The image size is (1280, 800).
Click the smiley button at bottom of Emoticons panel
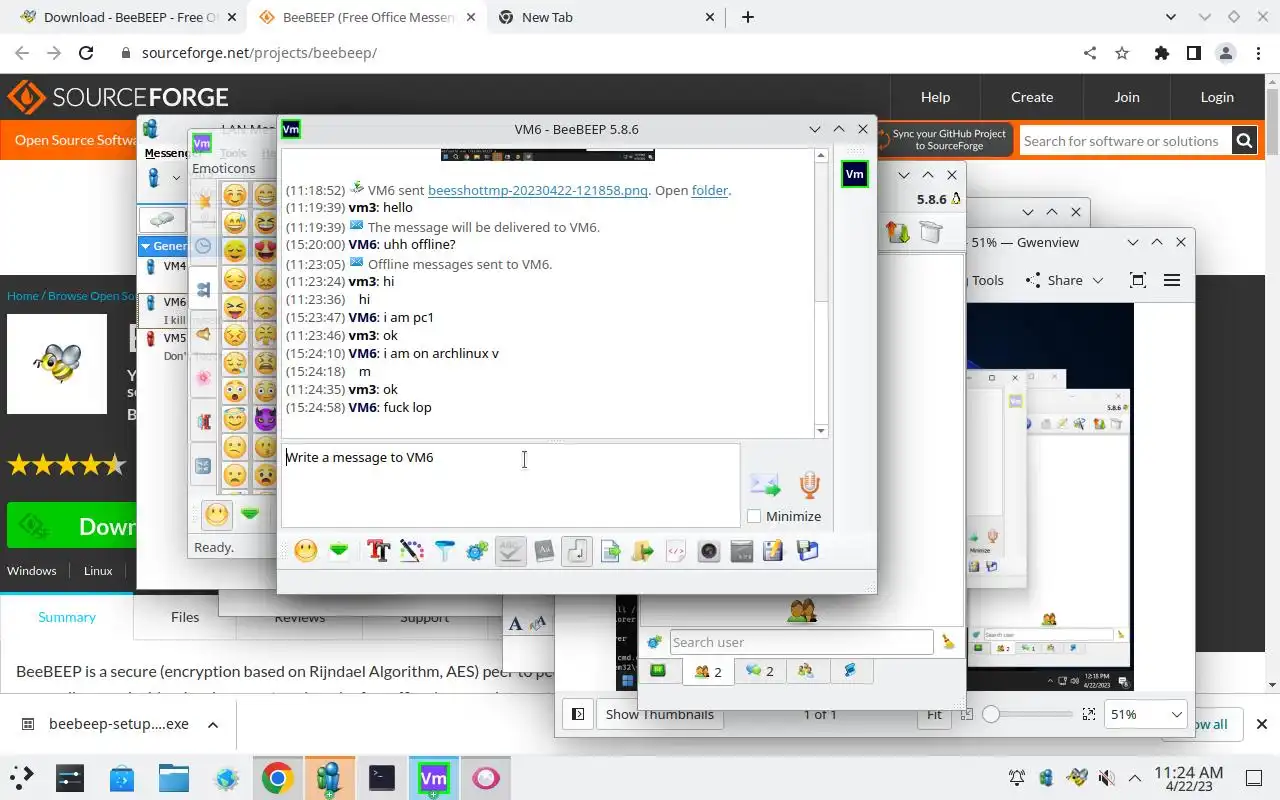[217, 515]
